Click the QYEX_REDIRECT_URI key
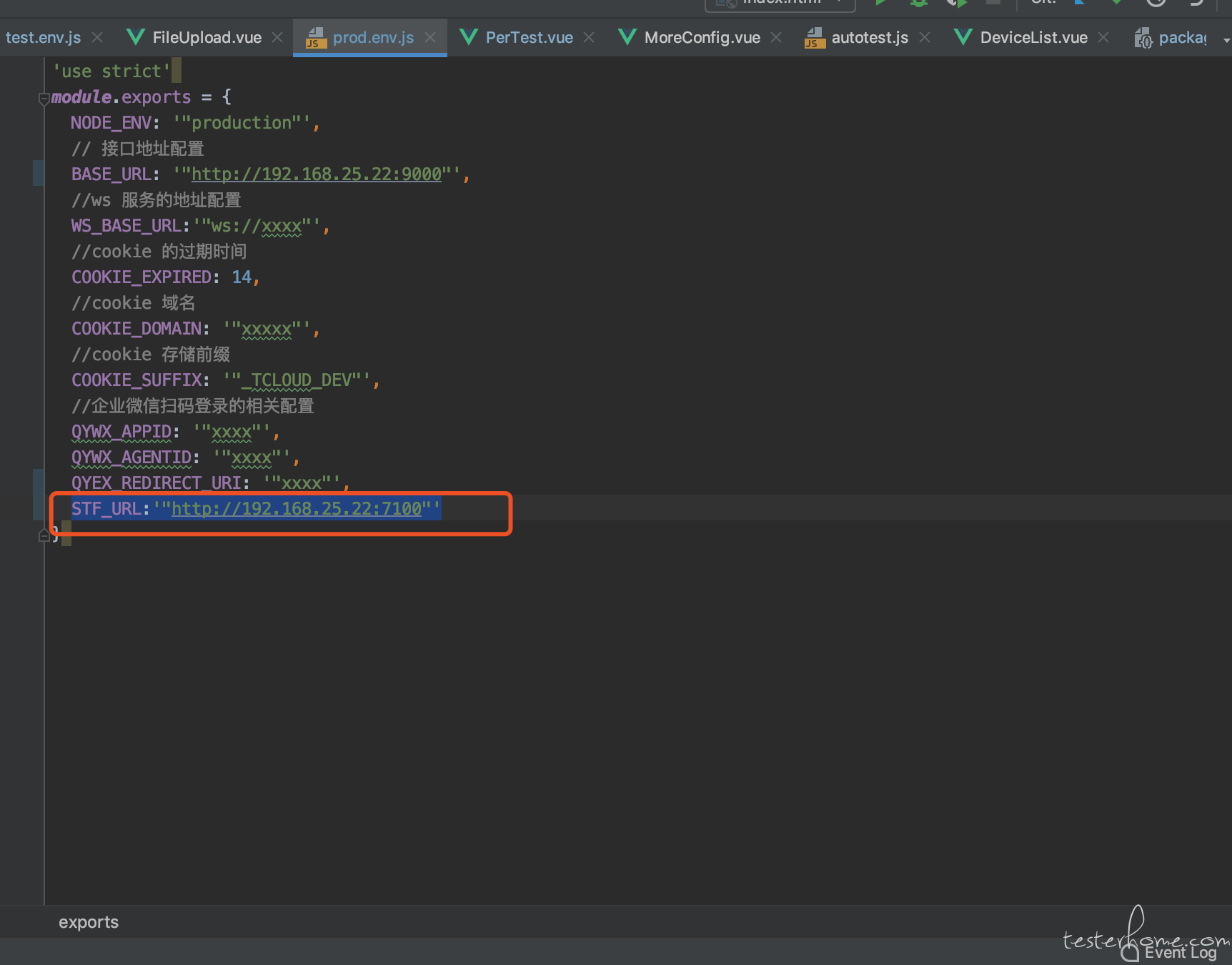Screen dimensions: 1232x965 156,483
